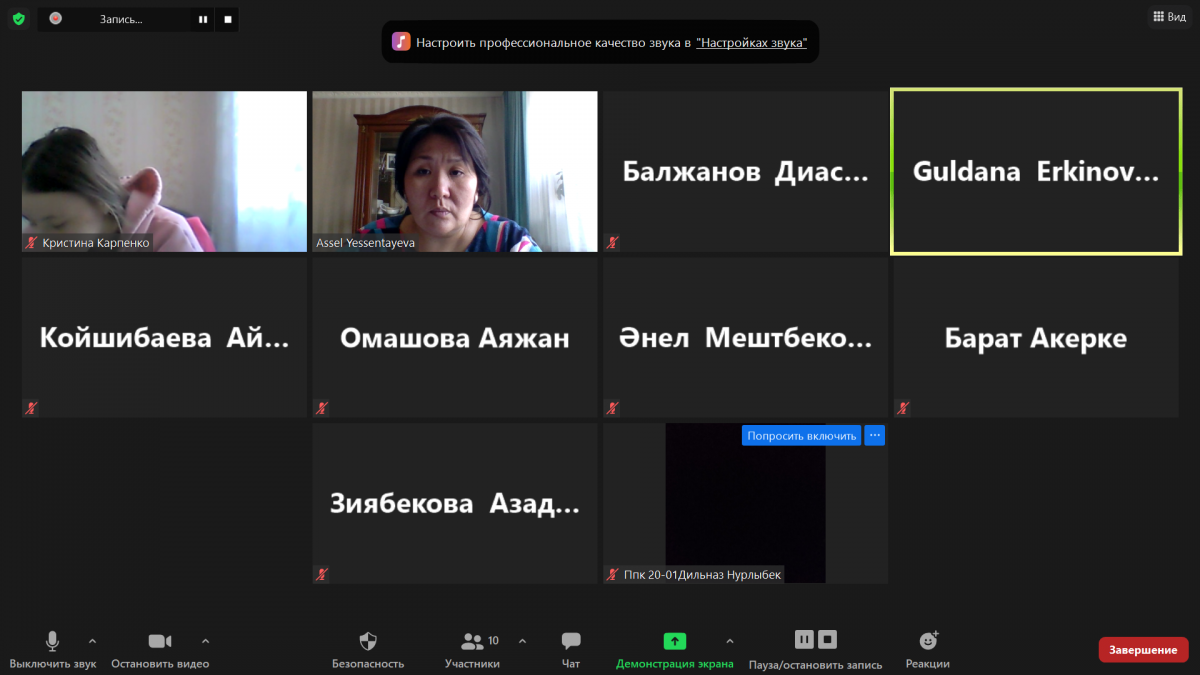Expand video options arrow beside camera
The image size is (1200, 675).
[205, 641]
